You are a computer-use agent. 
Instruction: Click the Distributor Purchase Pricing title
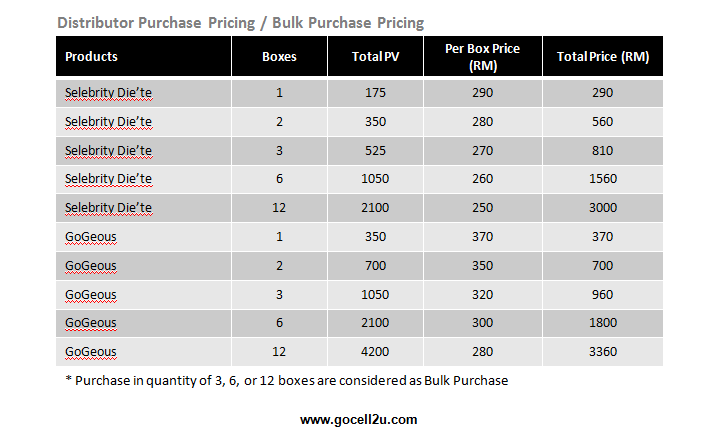(x=156, y=23)
